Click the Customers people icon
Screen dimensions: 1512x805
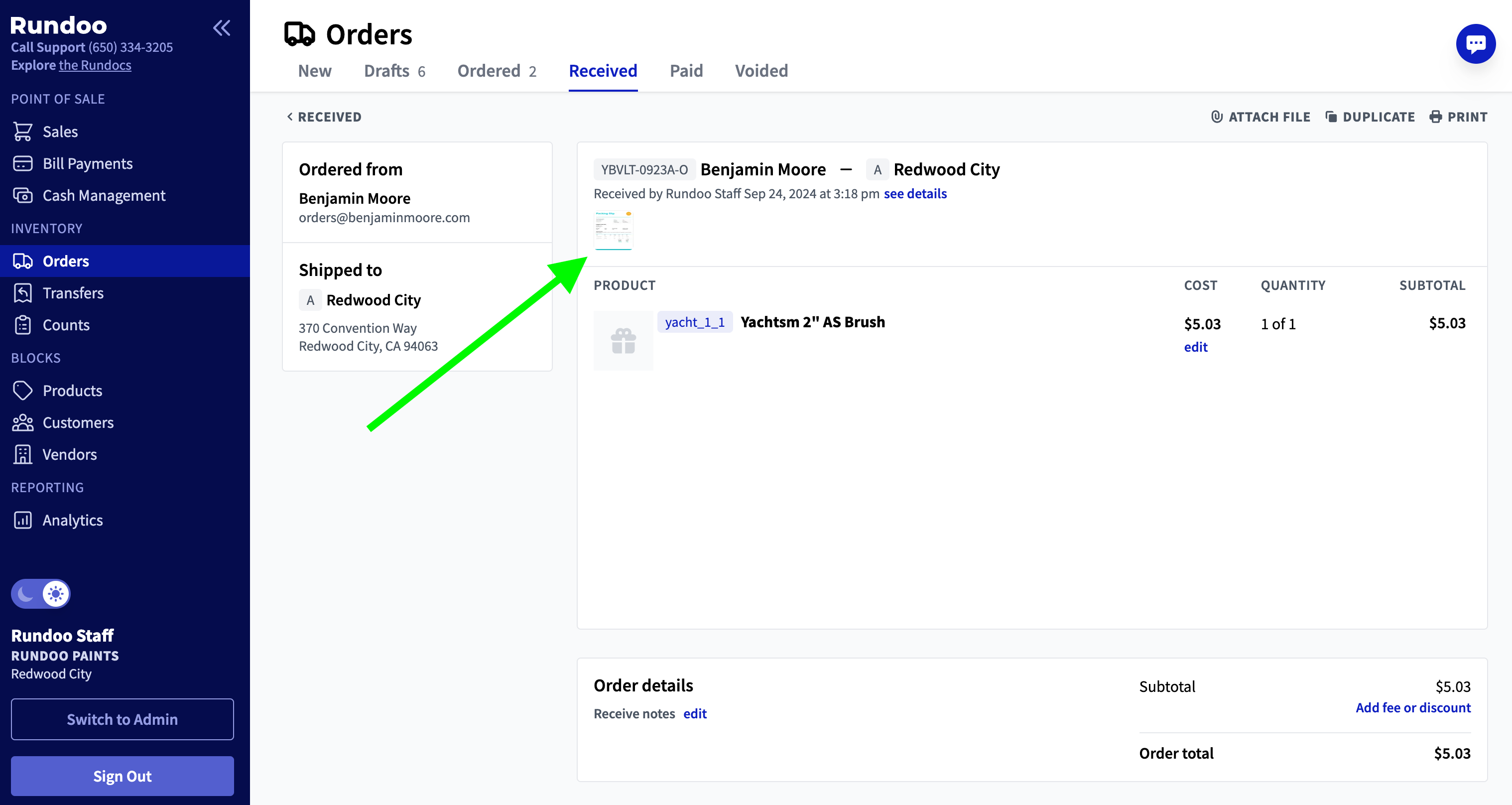pyautogui.click(x=22, y=422)
